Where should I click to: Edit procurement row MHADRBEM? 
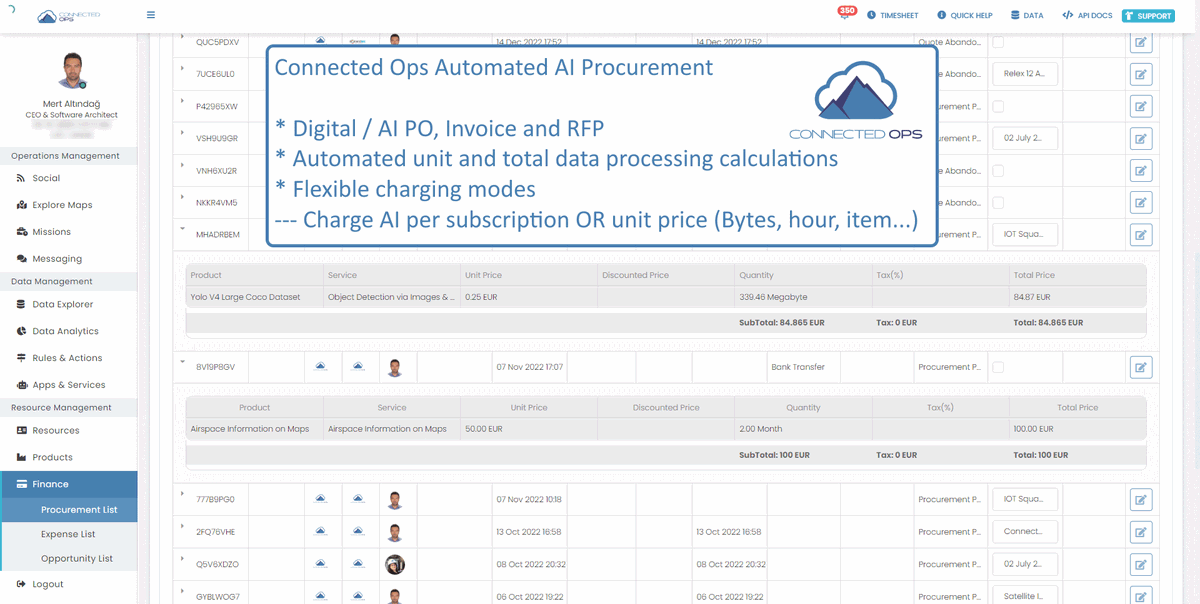(1141, 234)
